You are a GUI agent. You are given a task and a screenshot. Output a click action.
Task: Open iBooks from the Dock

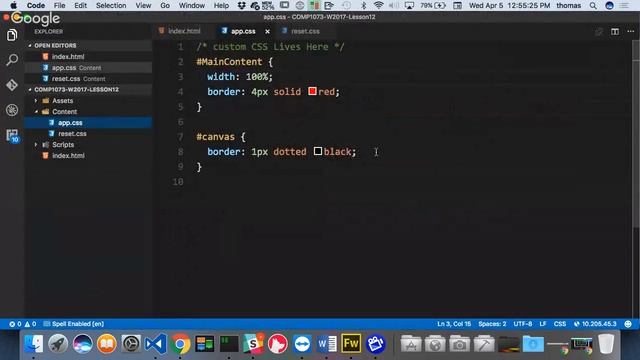pyautogui.click(x=107, y=344)
